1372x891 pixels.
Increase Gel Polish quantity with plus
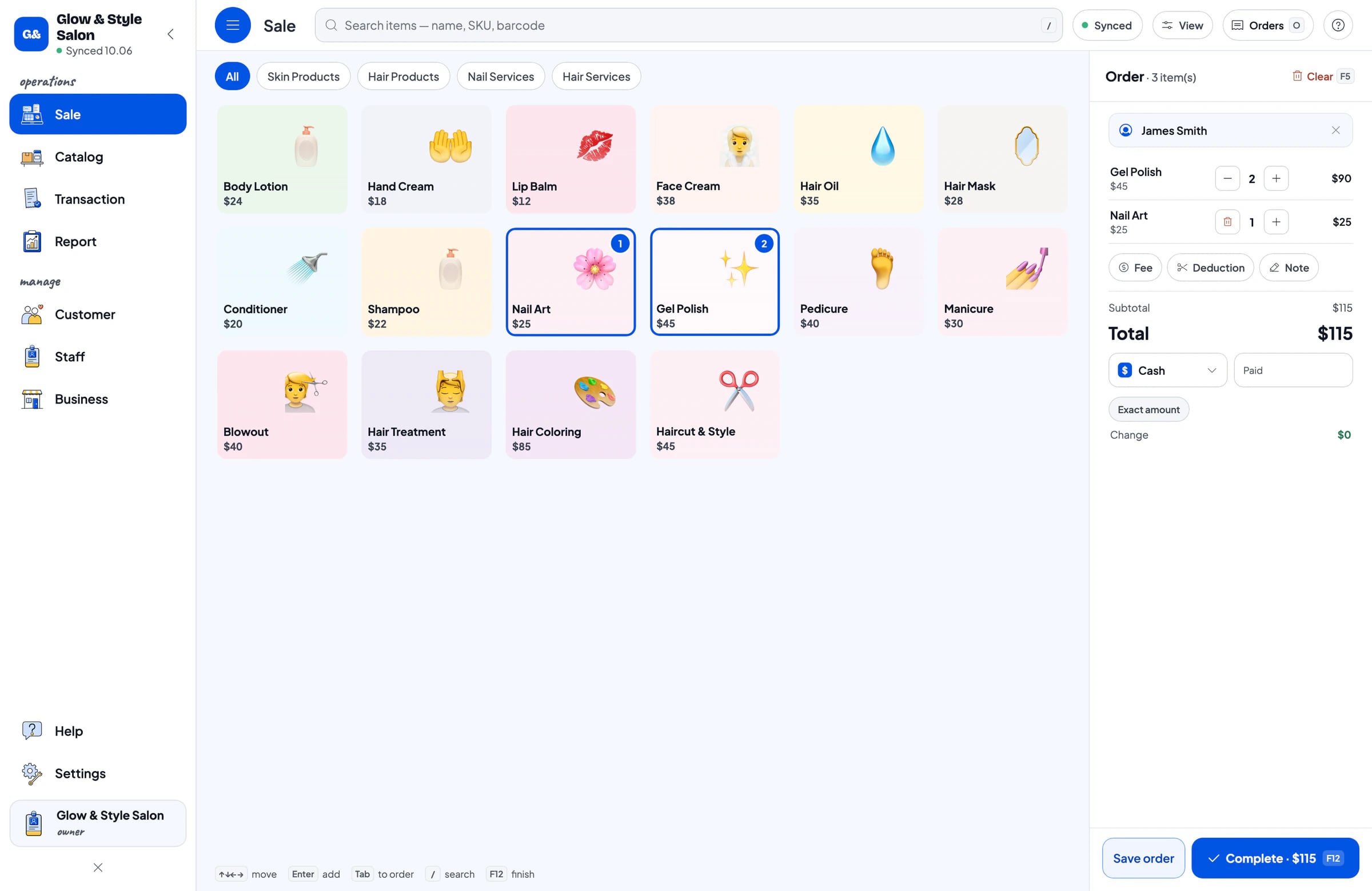tap(1276, 179)
